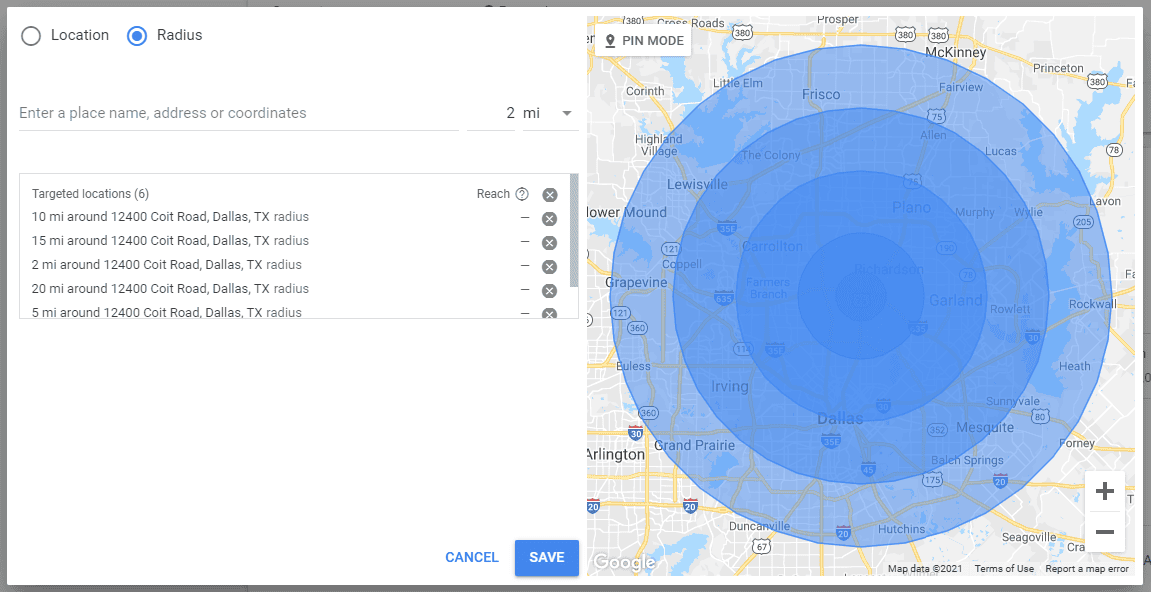The height and width of the screenshot is (592, 1151).
Task: Click the Report a map error link
Action: 1087,568
